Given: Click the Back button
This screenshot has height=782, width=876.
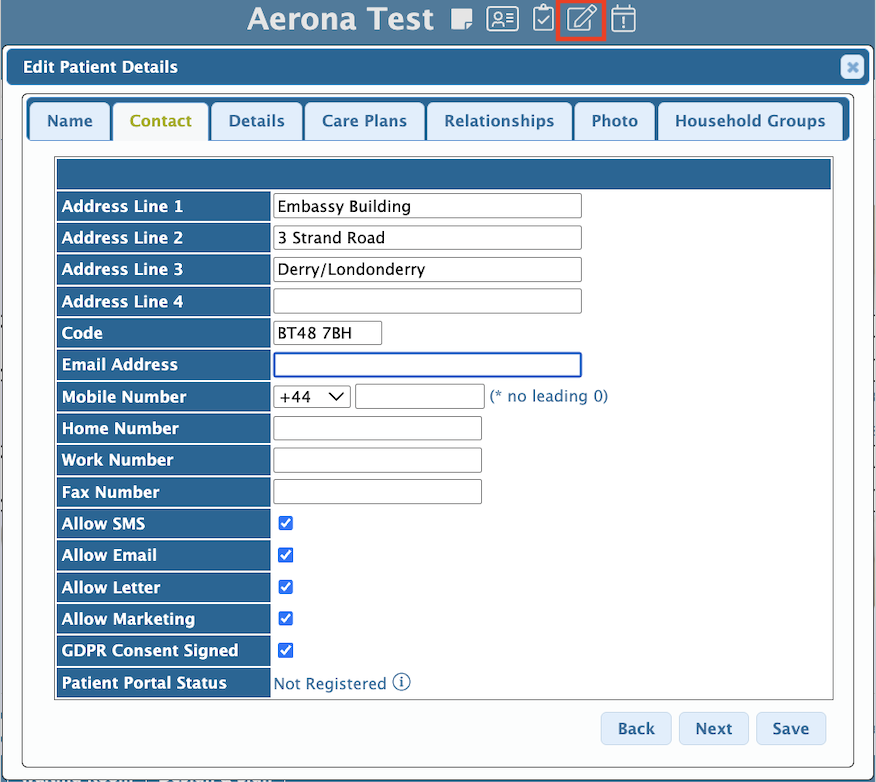Looking at the screenshot, I should (x=636, y=728).
